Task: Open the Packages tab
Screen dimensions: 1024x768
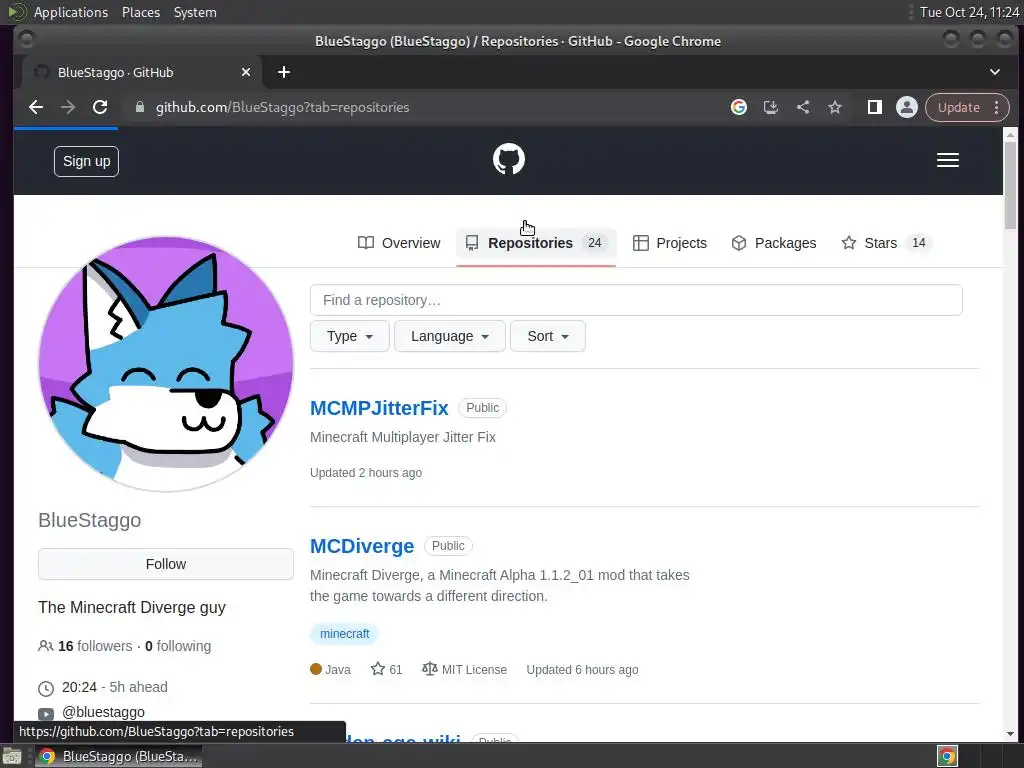Action: click(x=774, y=243)
